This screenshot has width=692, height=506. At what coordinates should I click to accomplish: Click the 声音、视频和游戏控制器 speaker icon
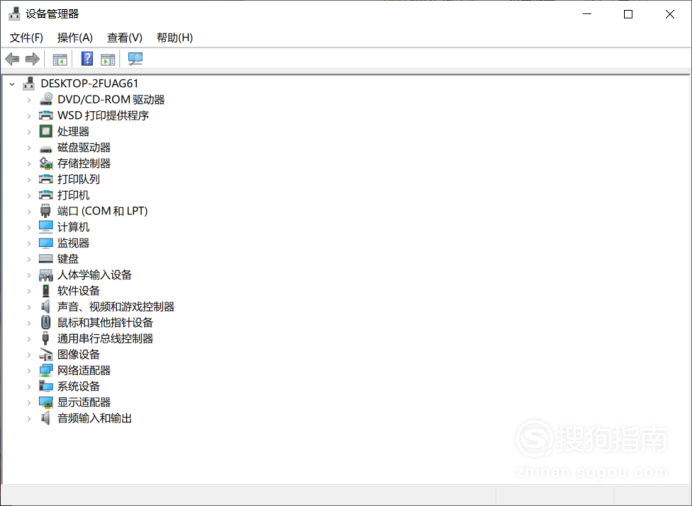pos(46,307)
